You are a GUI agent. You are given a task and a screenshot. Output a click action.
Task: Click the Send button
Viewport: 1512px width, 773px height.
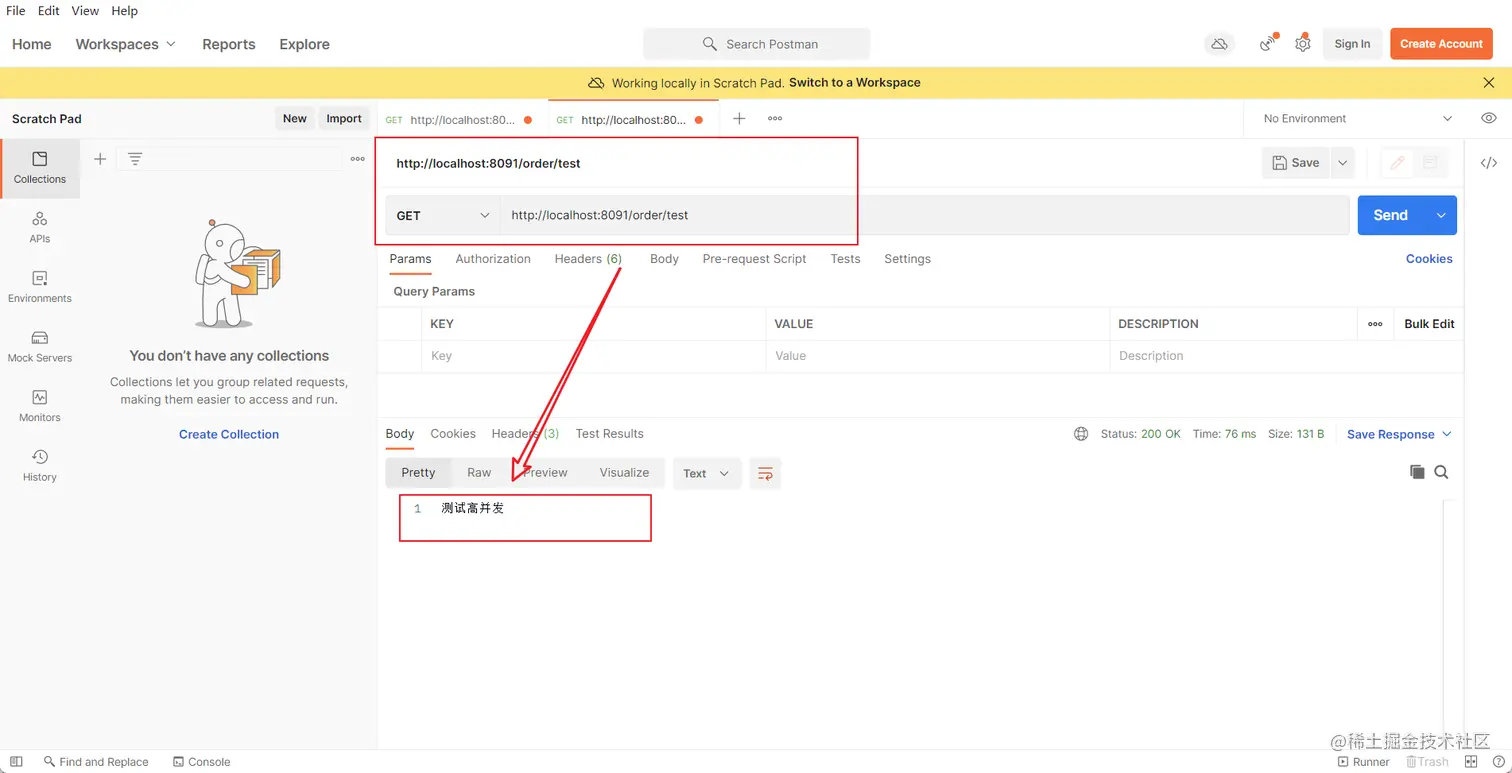pos(1391,215)
